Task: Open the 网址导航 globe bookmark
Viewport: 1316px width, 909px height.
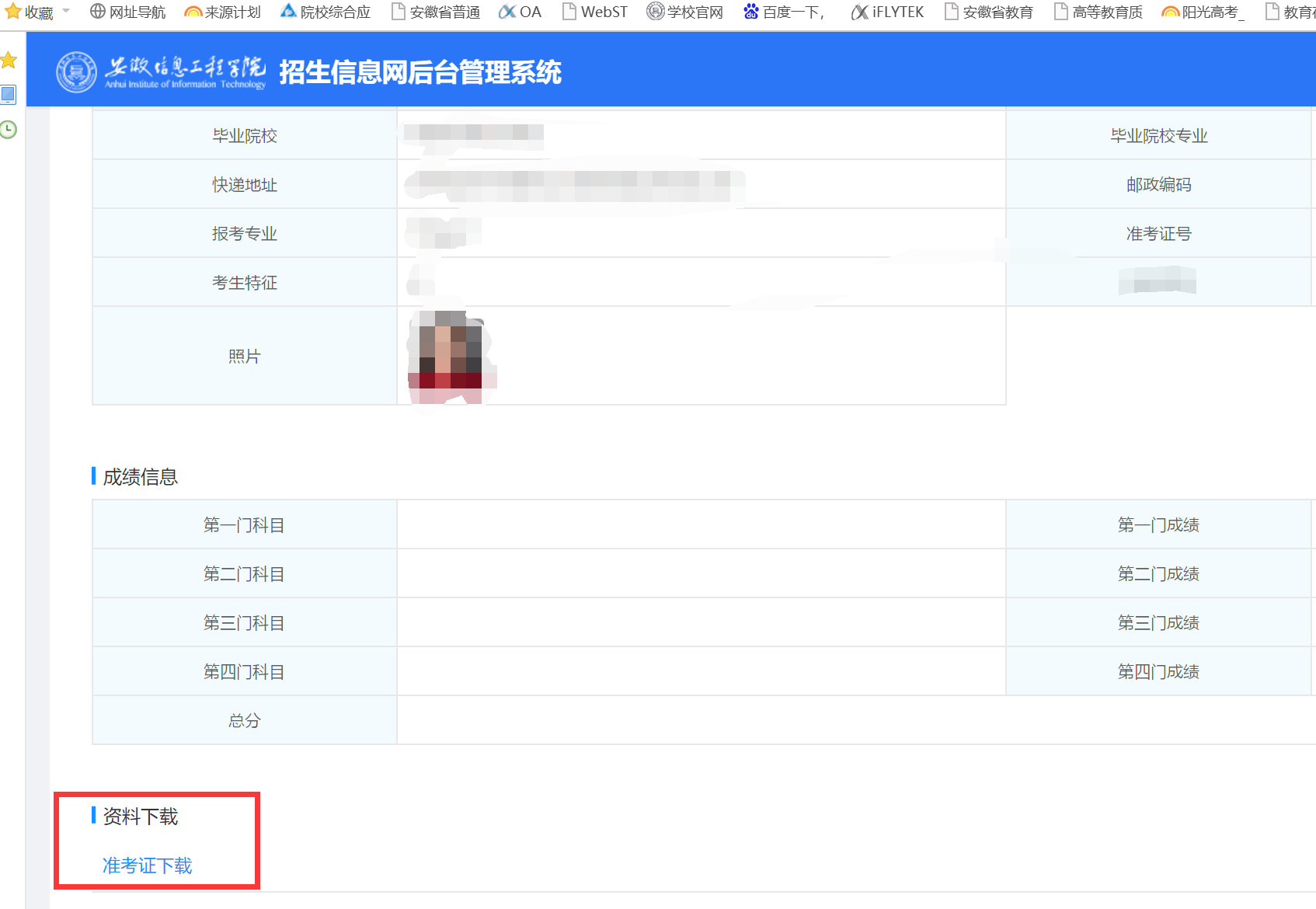Action: click(128, 12)
